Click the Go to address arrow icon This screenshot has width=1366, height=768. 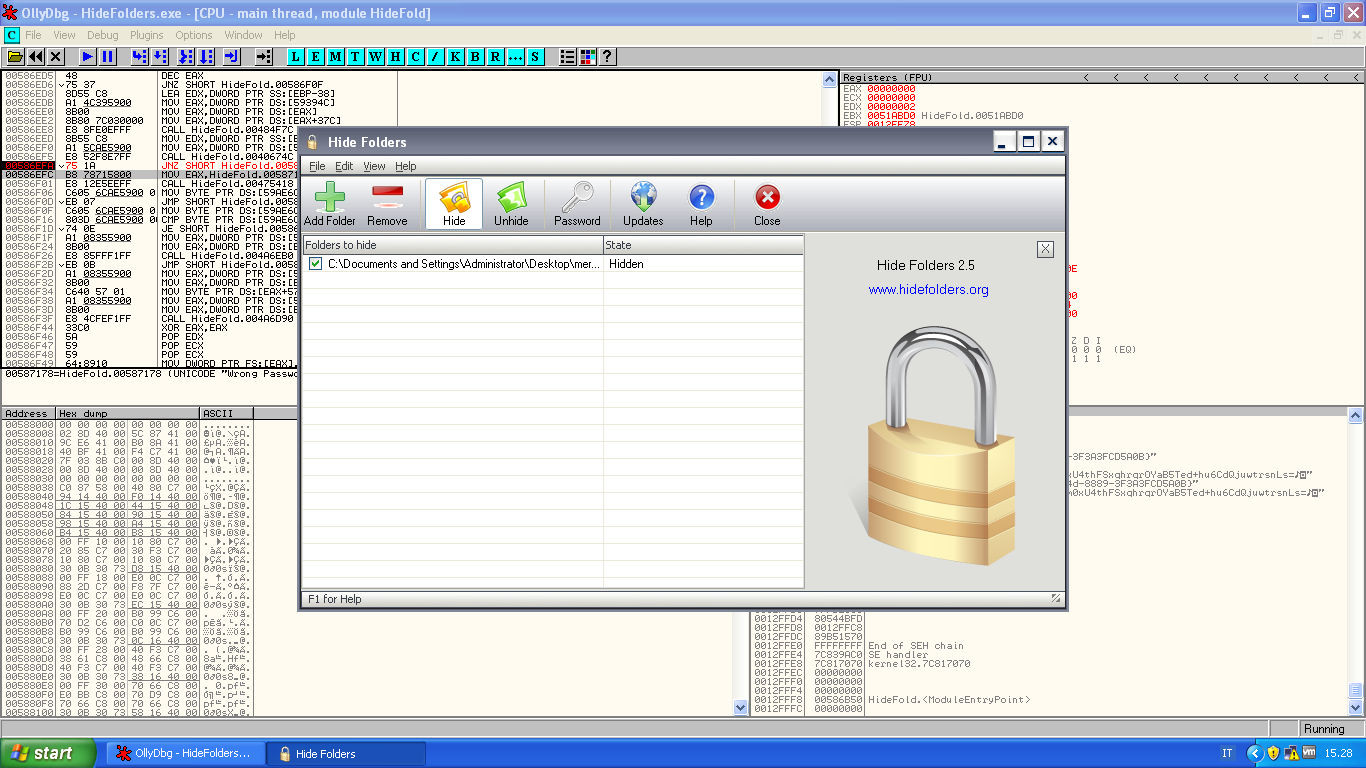click(263, 57)
